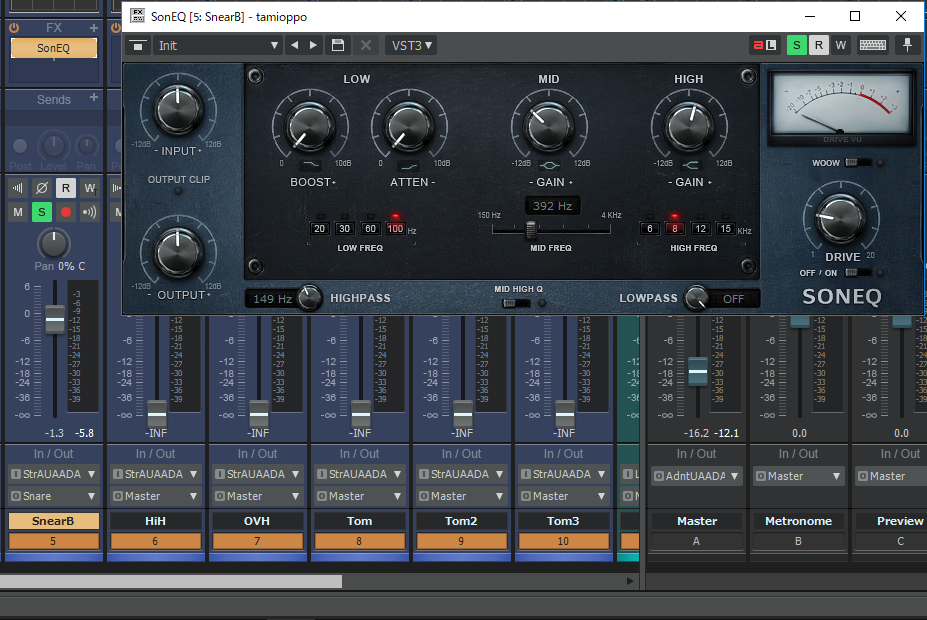
Task: Click the MID FREQ slider handle
Action: 531,229
